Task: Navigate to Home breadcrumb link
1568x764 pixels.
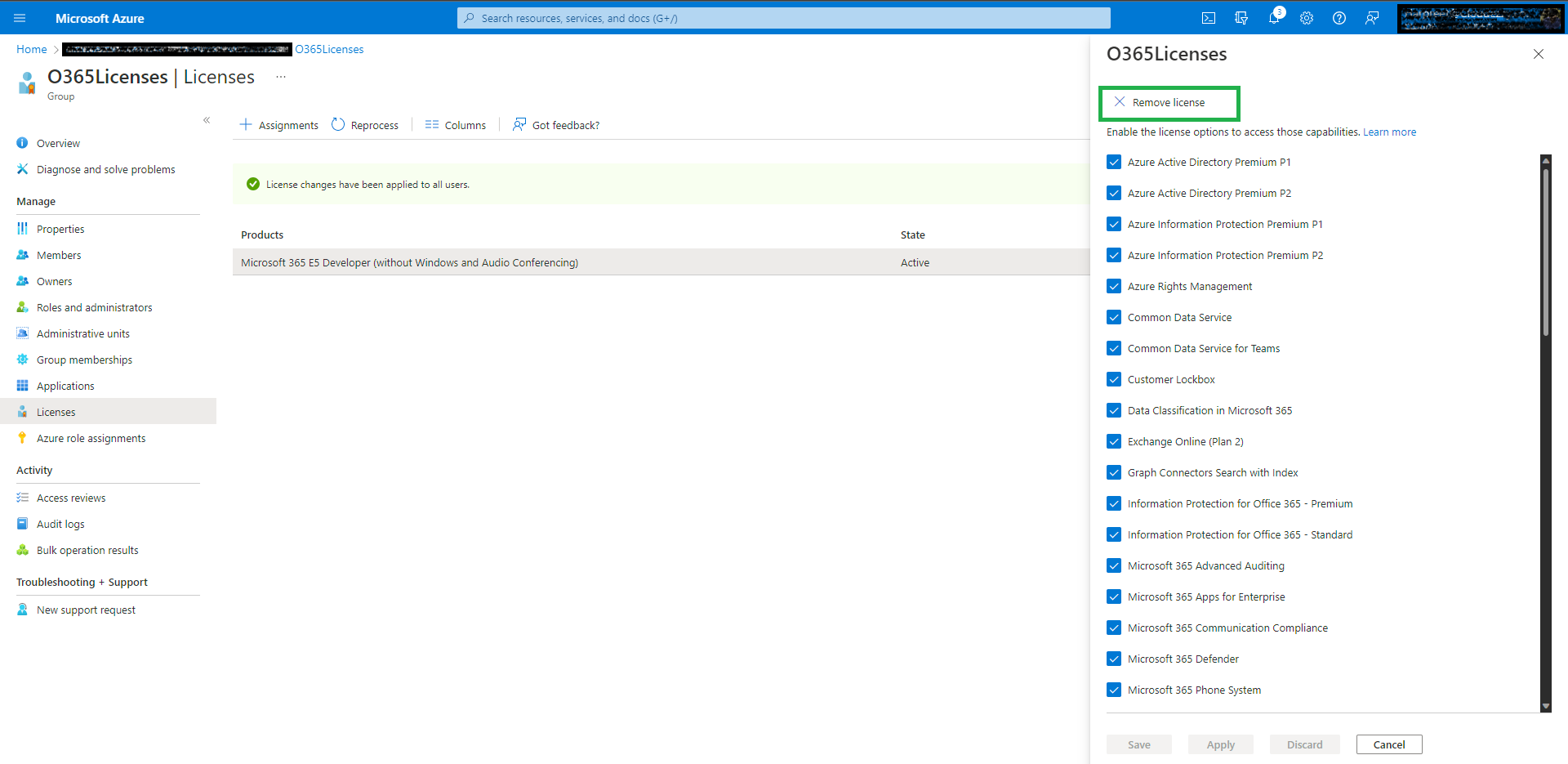Action: (32, 49)
